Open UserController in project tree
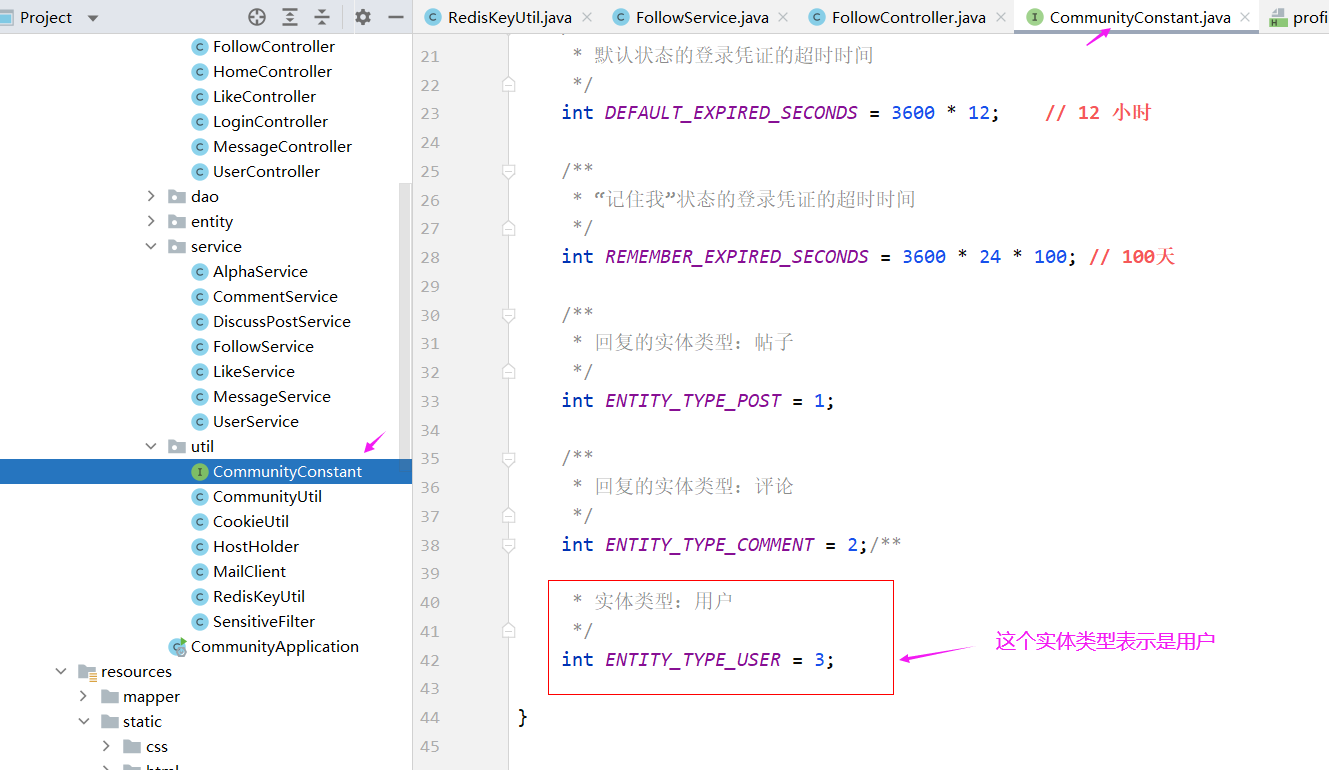The height and width of the screenshot is (770, 1329). point(266,171)
